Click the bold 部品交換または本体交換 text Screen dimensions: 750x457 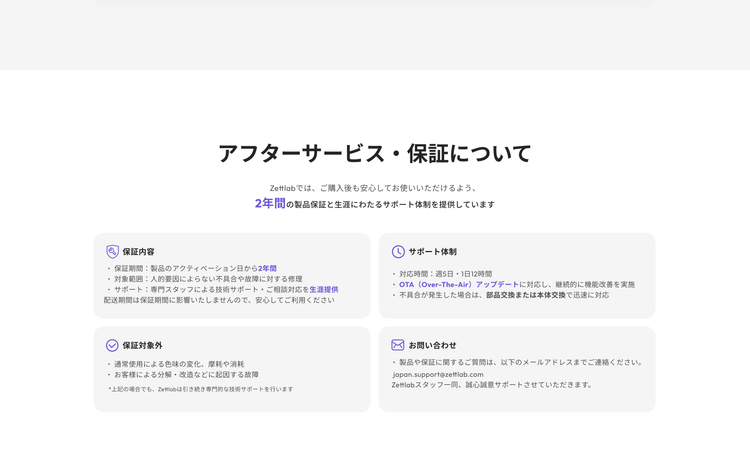526,295
